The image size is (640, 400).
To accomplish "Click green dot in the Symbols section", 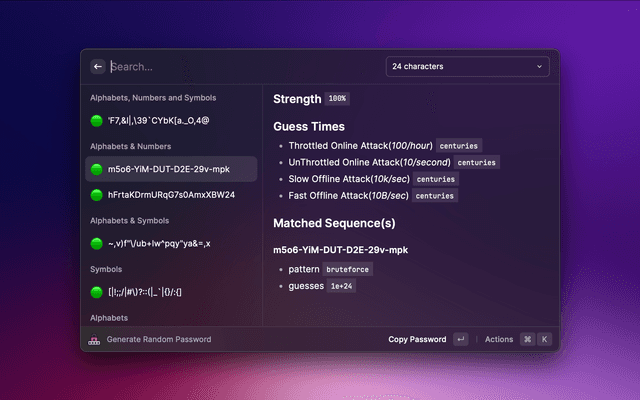I will [x=97, y=292].
